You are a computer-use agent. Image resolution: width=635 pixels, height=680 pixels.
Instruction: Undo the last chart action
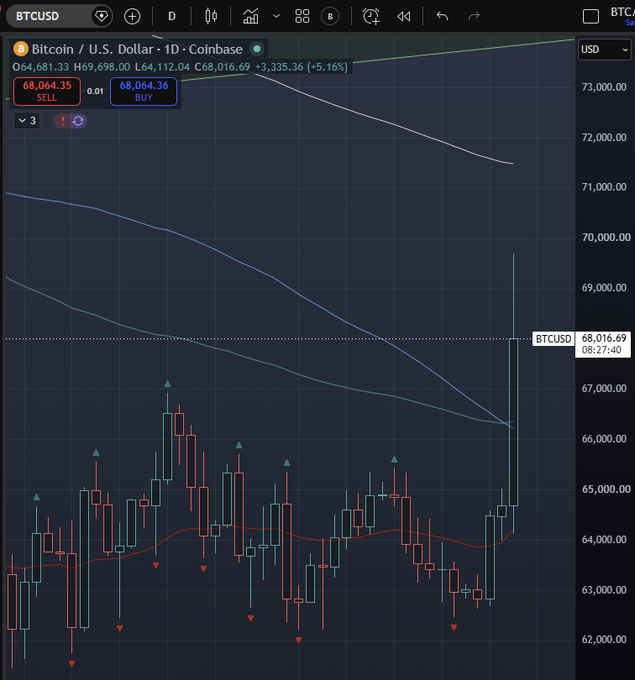pyautogui.click(x=442, y=16)
